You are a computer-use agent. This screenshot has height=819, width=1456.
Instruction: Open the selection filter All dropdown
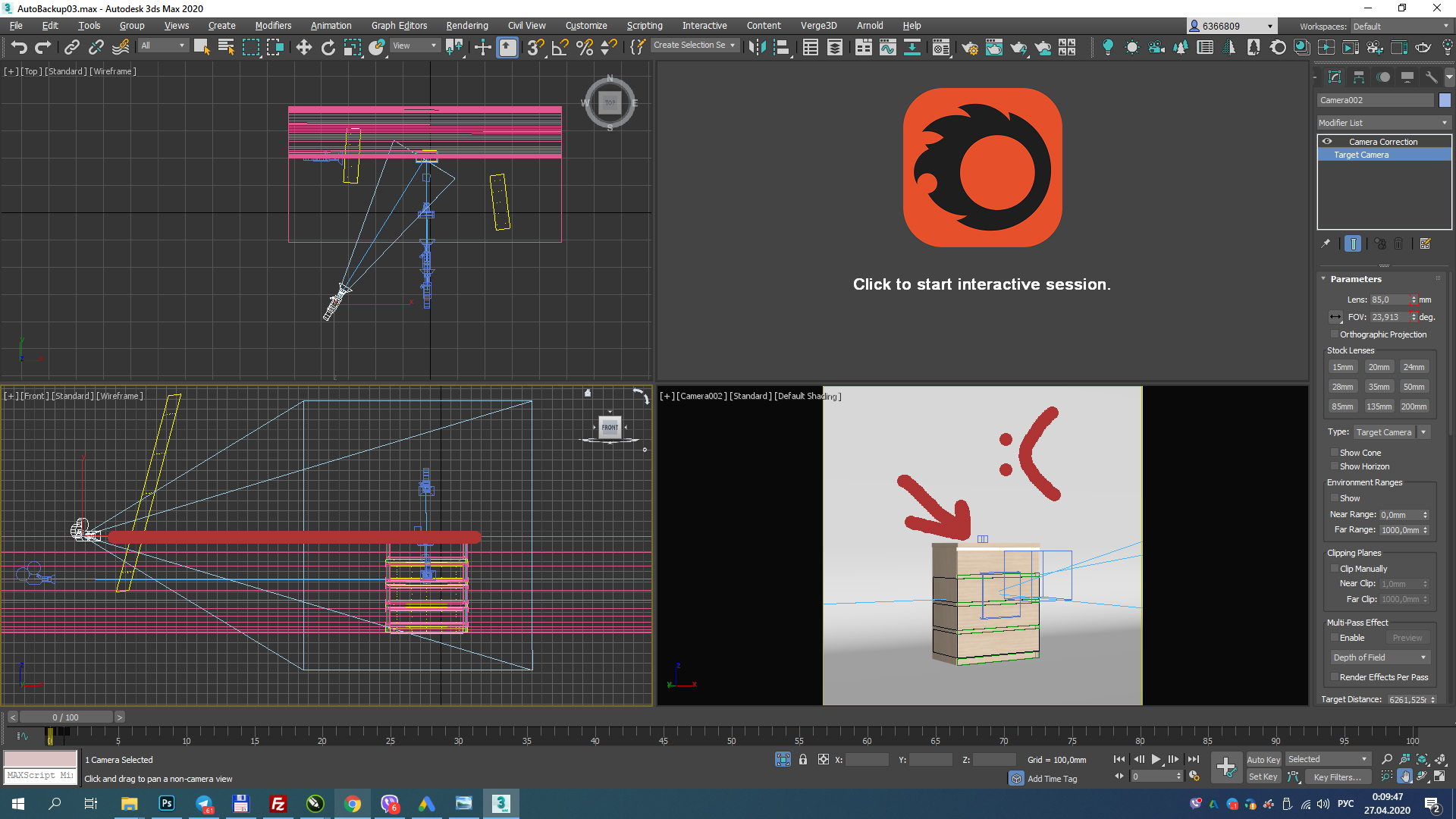[163, 45]
